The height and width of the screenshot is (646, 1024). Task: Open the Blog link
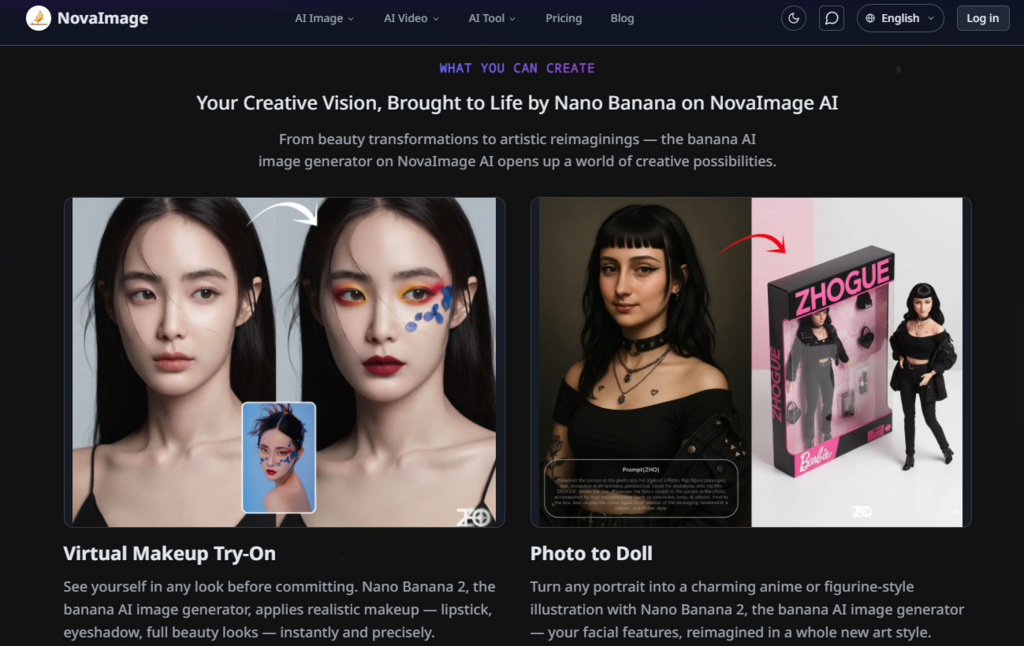(622, 18)
